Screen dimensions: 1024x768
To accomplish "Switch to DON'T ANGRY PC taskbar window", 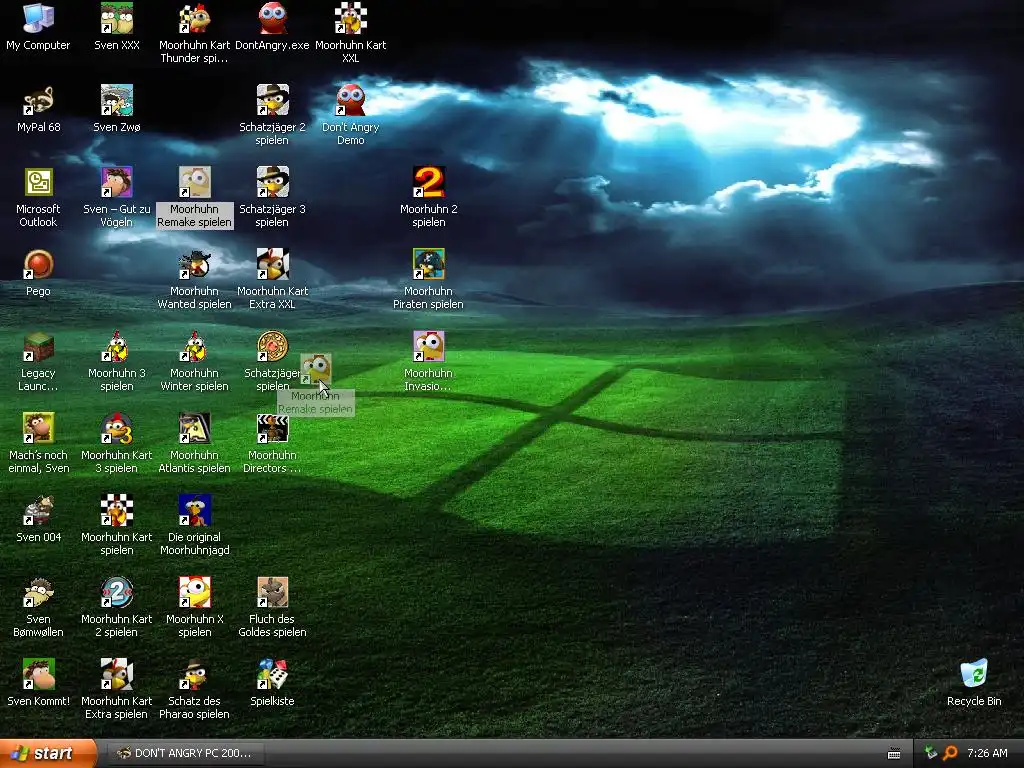I will click(x=185, y=753).
